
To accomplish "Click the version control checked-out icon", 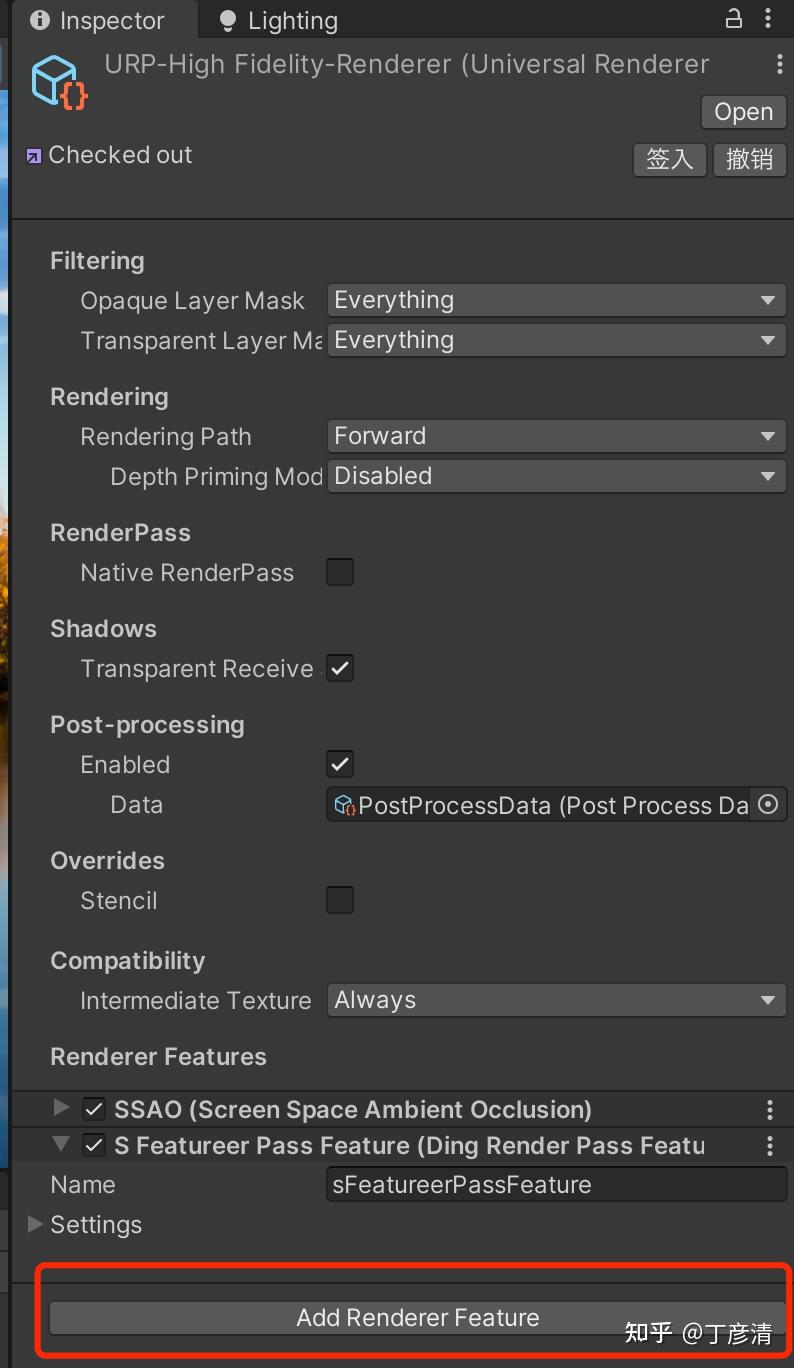I will (33, 155).
